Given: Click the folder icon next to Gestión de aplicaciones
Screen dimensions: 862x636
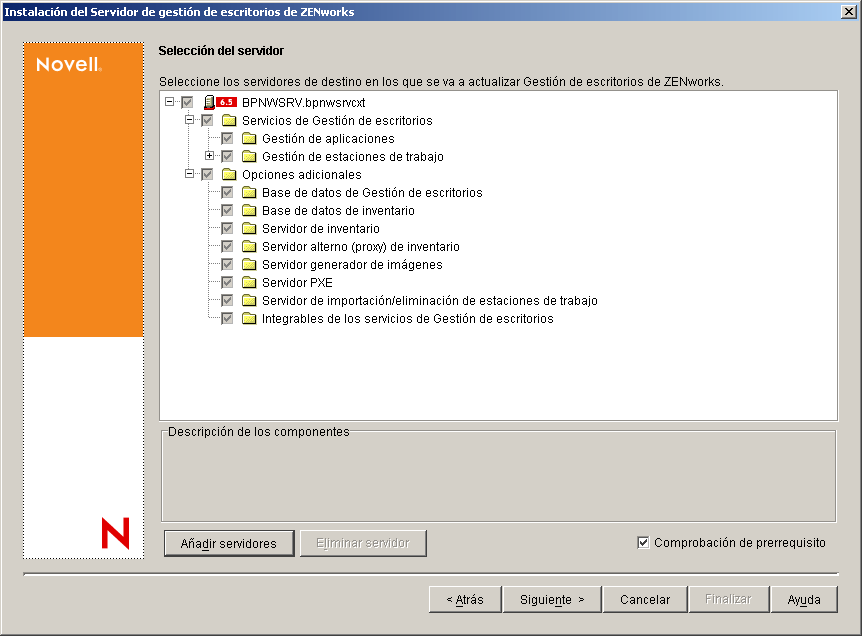Looking at the screenshot, I should click(x=250, y=138).
